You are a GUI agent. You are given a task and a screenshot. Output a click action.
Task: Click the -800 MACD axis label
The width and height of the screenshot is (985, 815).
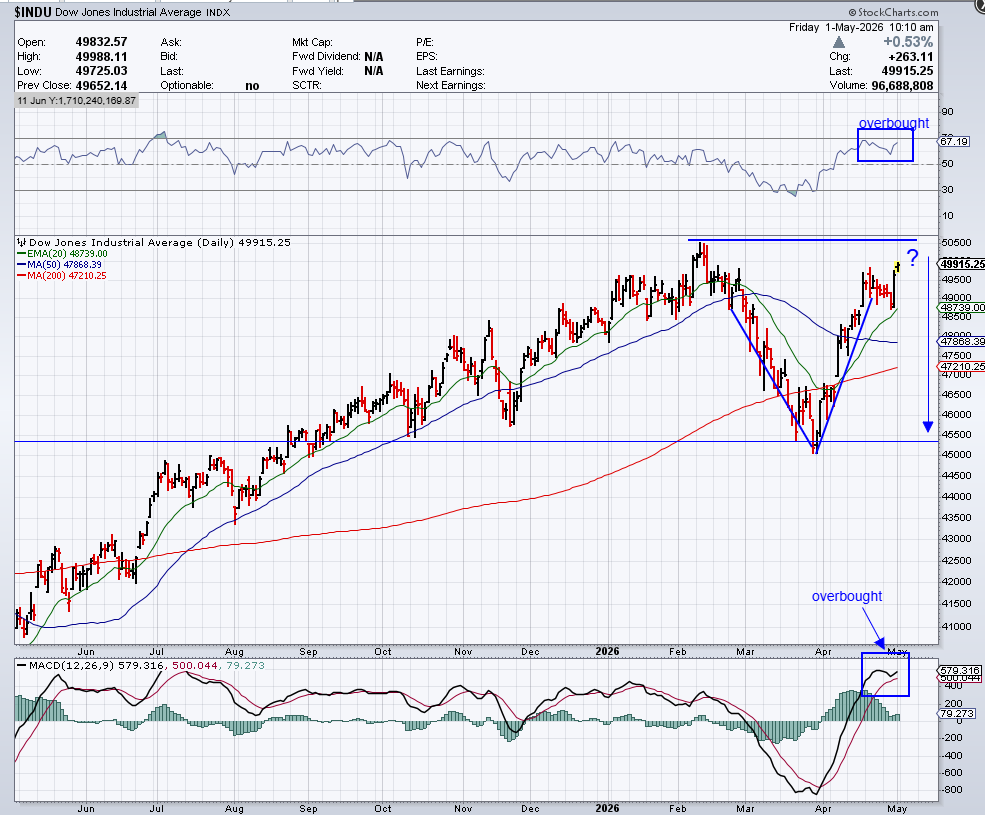point(952,790)
